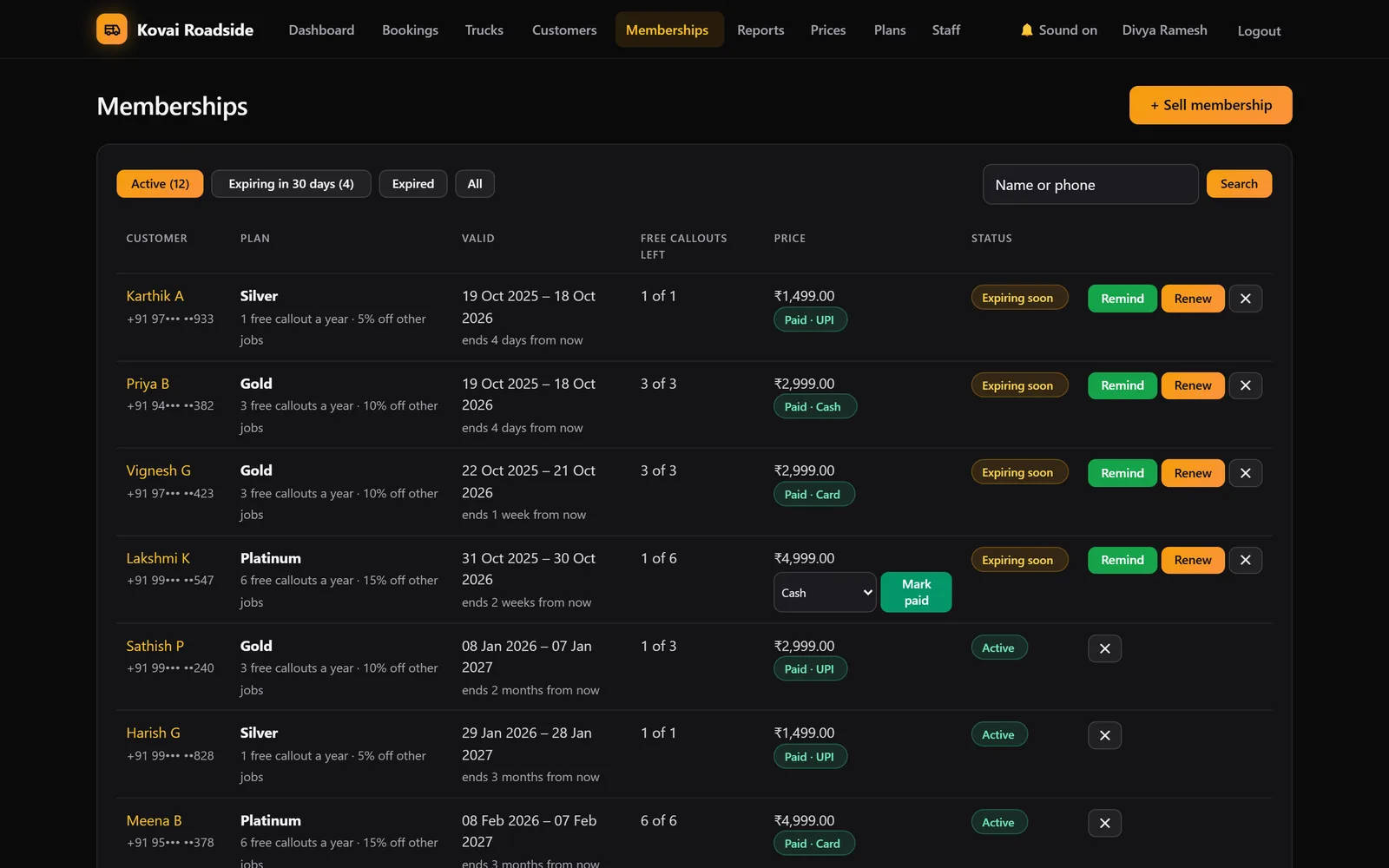Image resolution: width=1389 pixels, height=868 pixels.
Task: Click the Sell membership button
Action: (1210, 105)
